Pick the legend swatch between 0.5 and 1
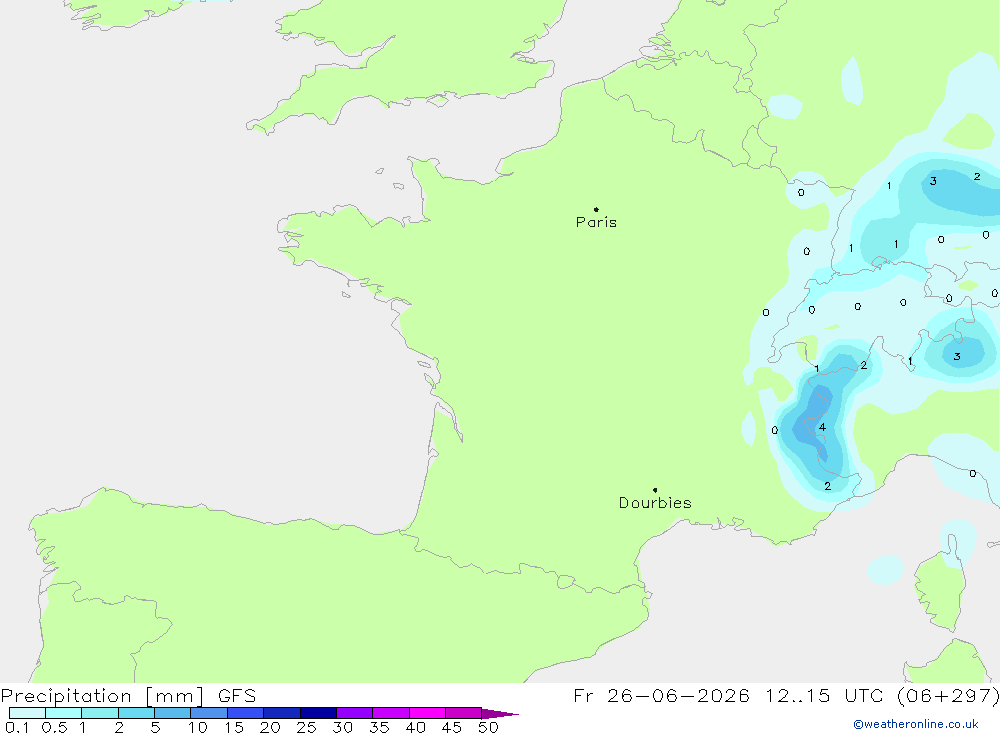Viewport: 1000px width, 733px height. 64,713
